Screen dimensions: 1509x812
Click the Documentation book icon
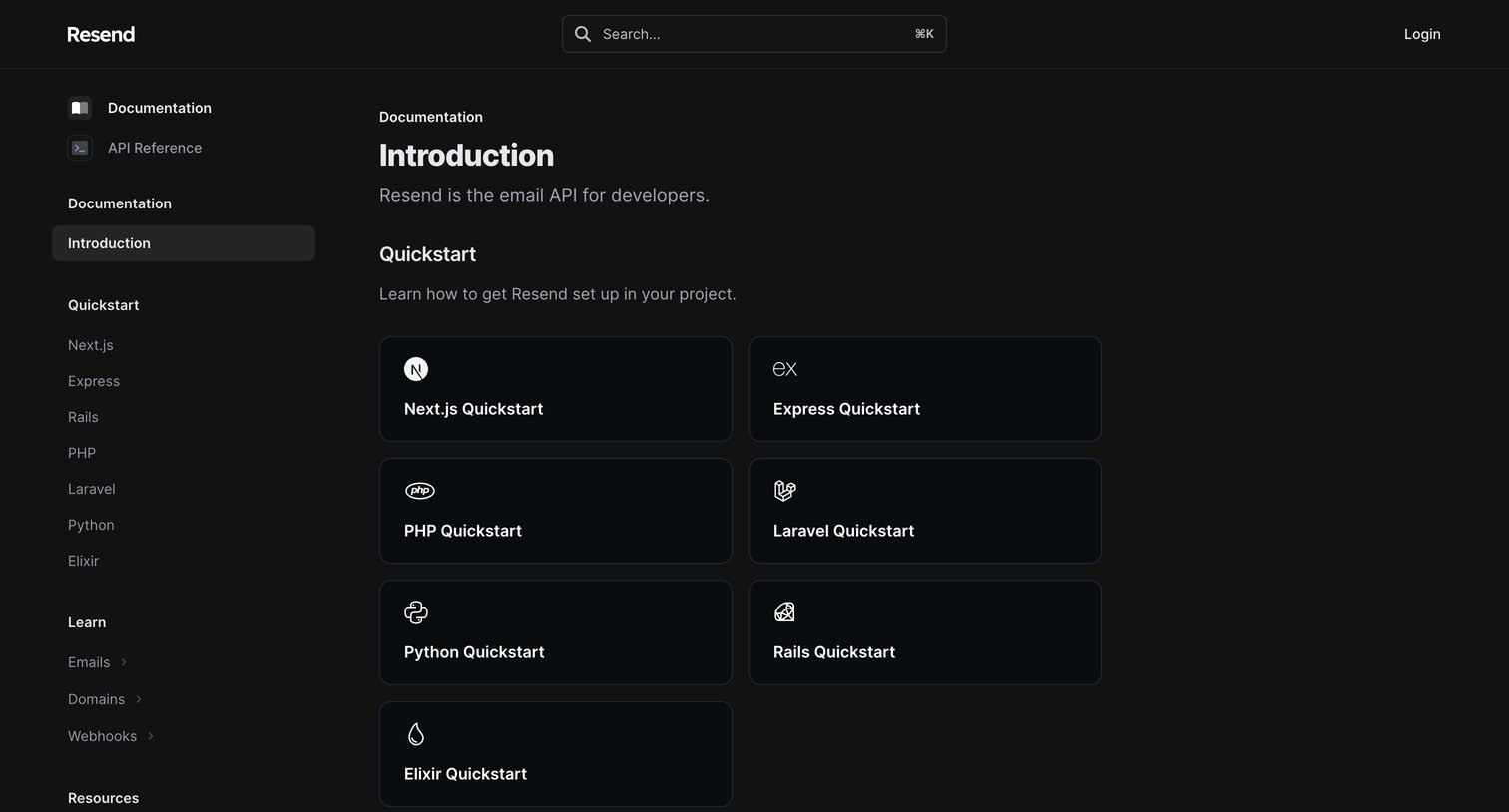(x=80, y=108)
